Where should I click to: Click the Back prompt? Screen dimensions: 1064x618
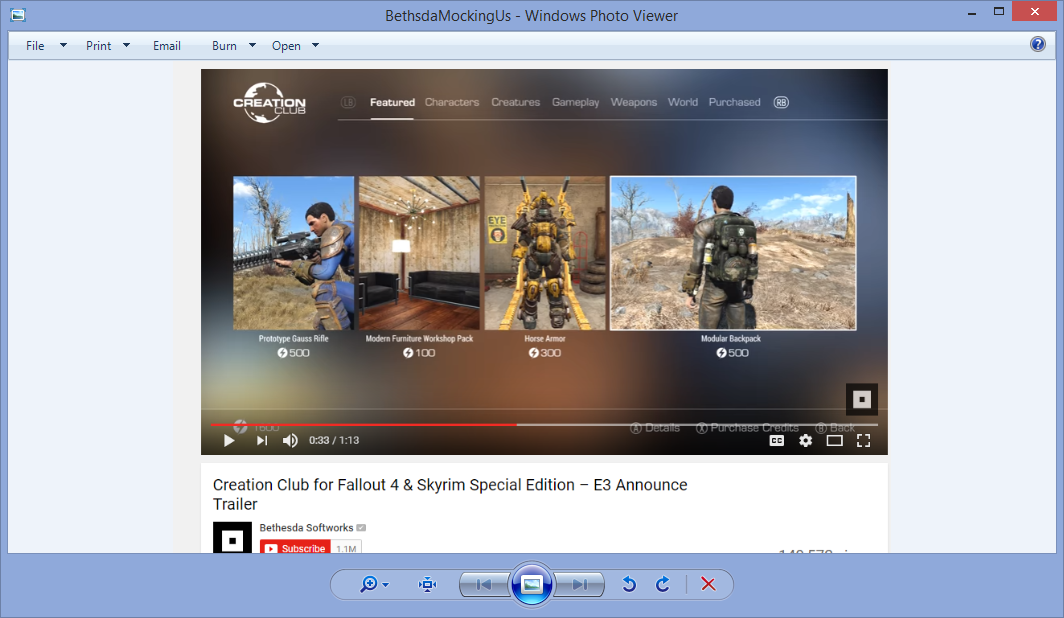[x=835, y=428]
